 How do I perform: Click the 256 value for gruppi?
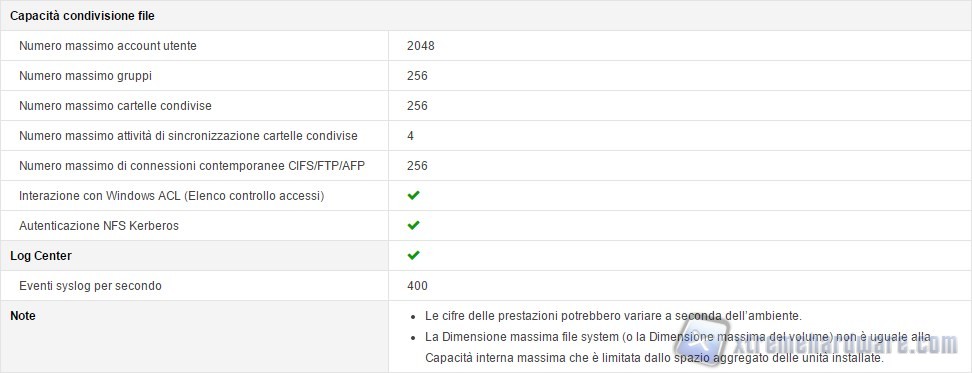click(x=417, y=76)
